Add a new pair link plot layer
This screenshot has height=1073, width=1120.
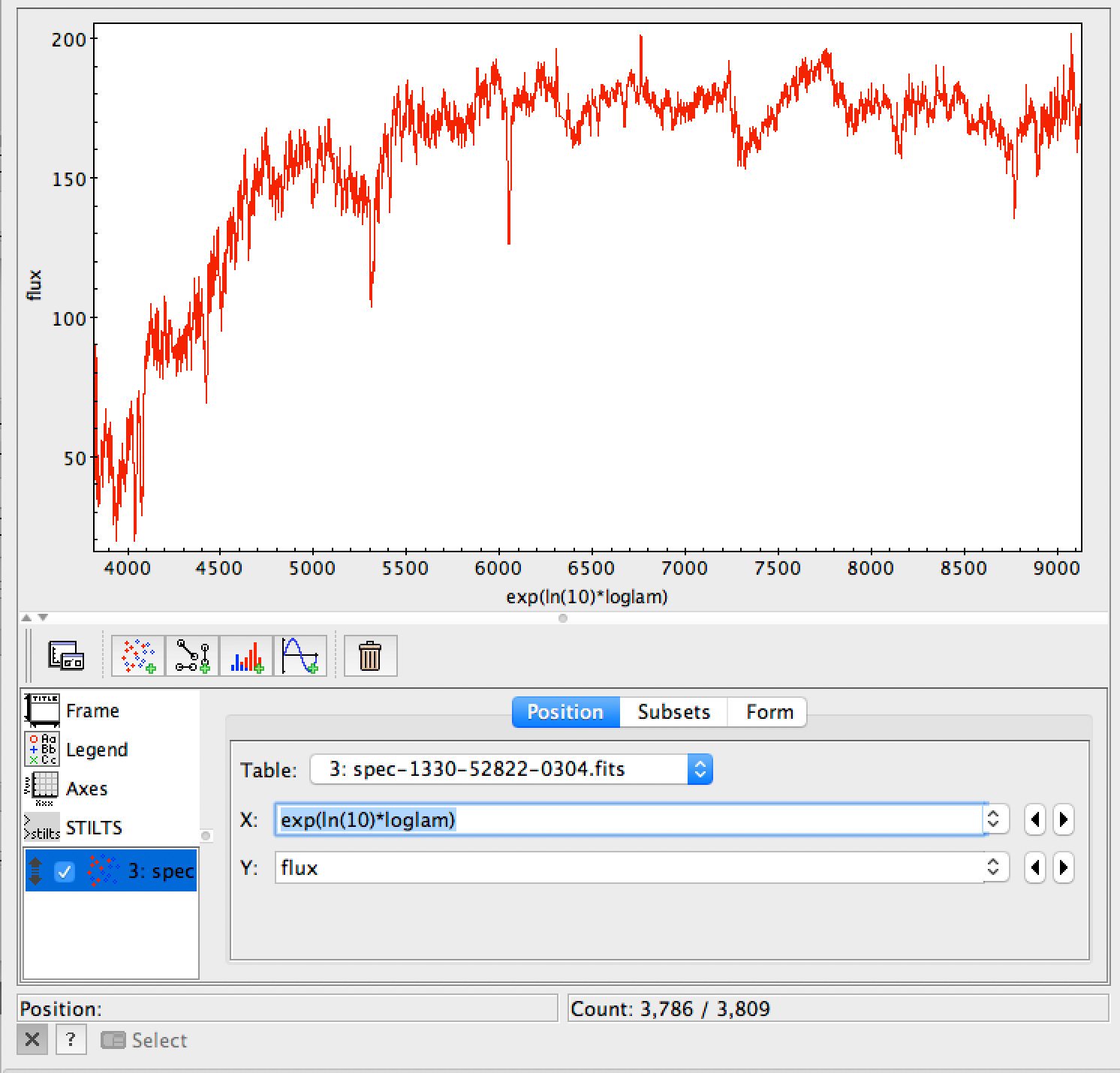192,656
